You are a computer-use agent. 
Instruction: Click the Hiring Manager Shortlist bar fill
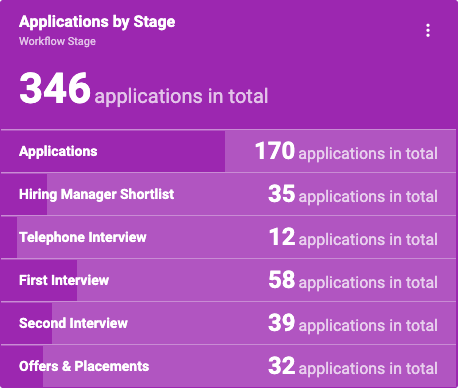tap(24, 194)
